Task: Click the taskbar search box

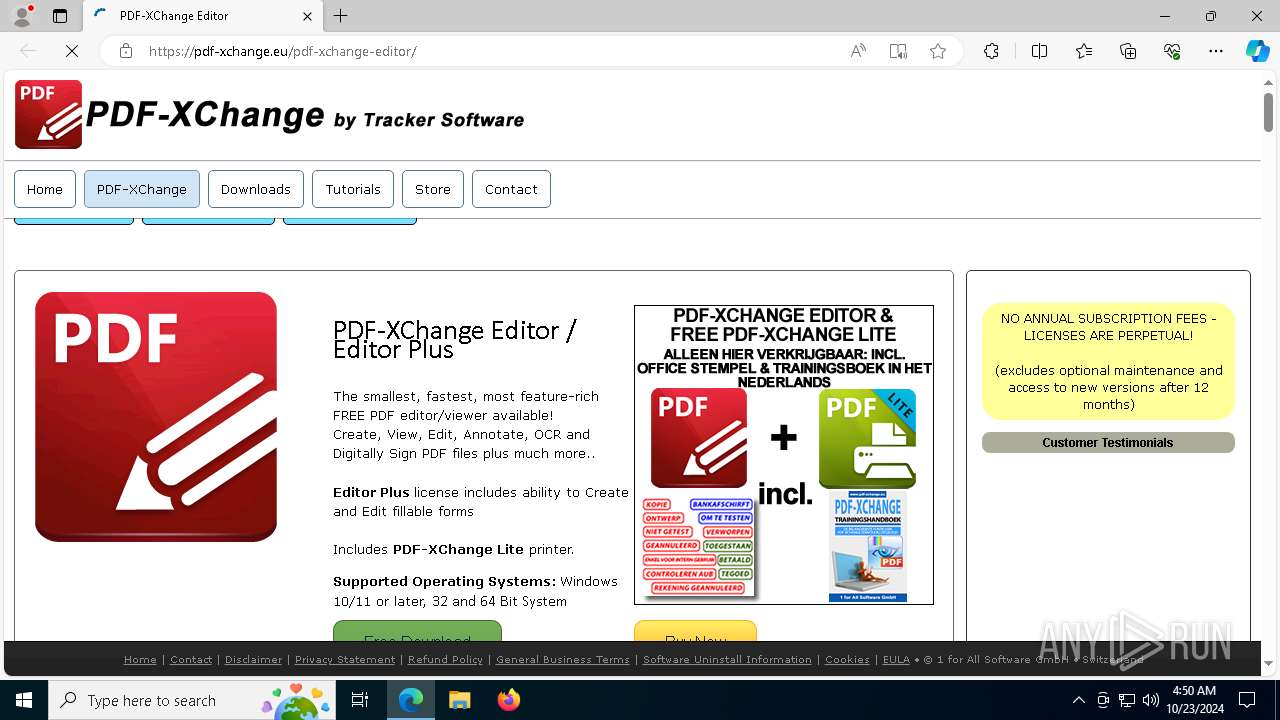Action: tap(192, 700)
